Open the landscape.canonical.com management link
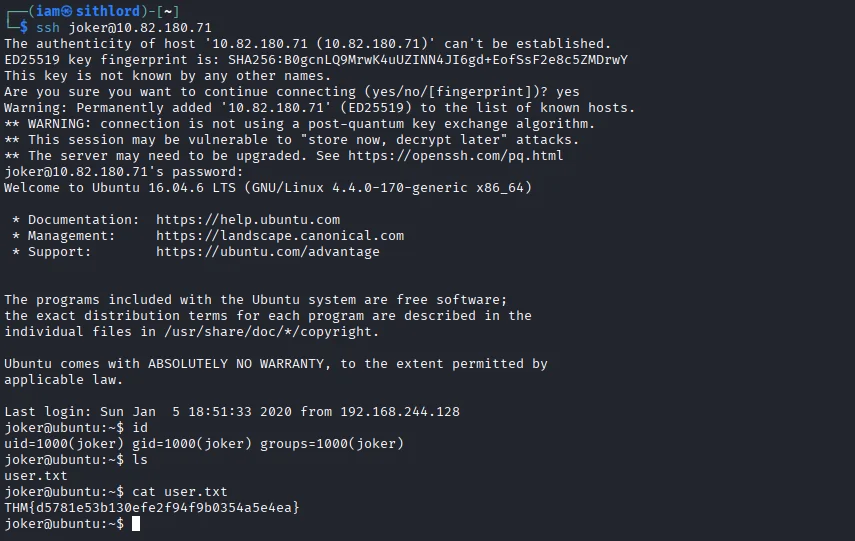The image size is (855, 541). (x=280, y=236)
